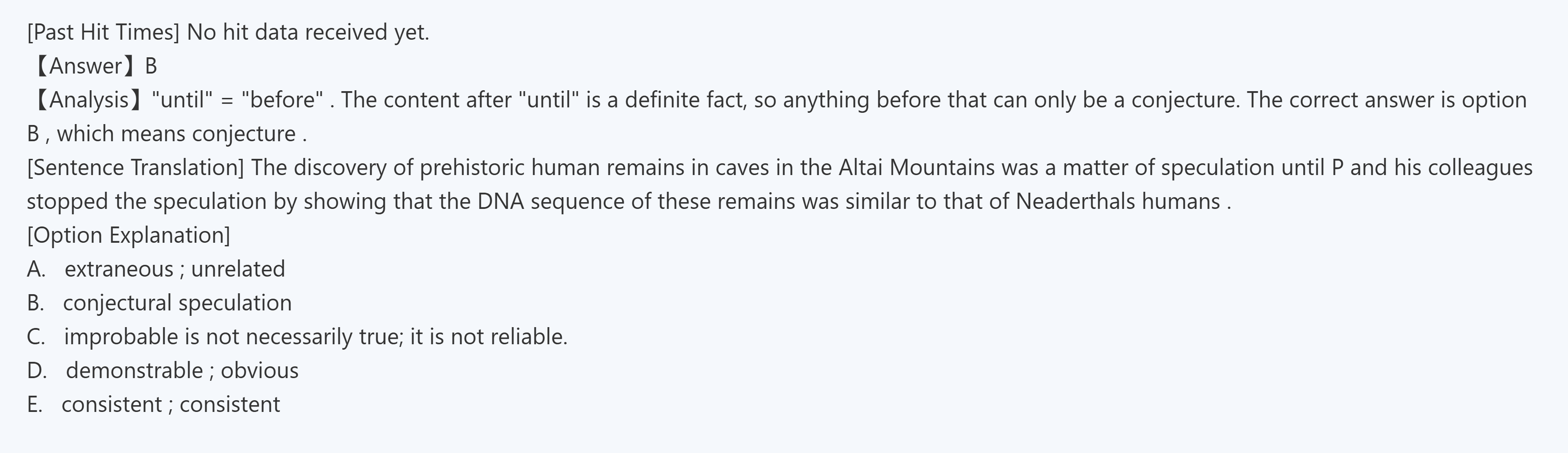Screen dimensions: 1568x453
Task: Click the "[Past Hit Times]" label
Action: click(x=103, y=32)
